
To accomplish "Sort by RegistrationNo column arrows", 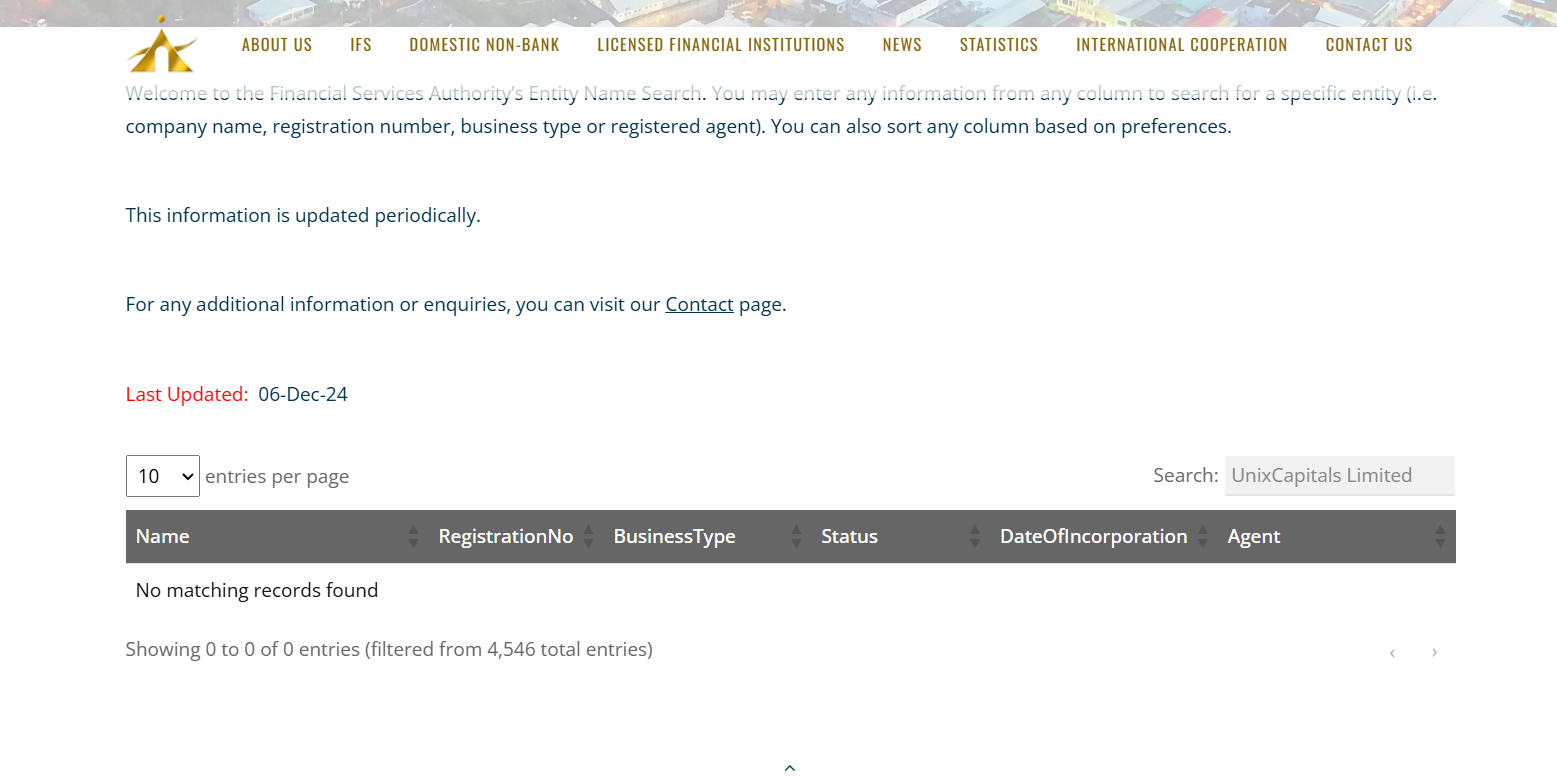I will 589,537.
